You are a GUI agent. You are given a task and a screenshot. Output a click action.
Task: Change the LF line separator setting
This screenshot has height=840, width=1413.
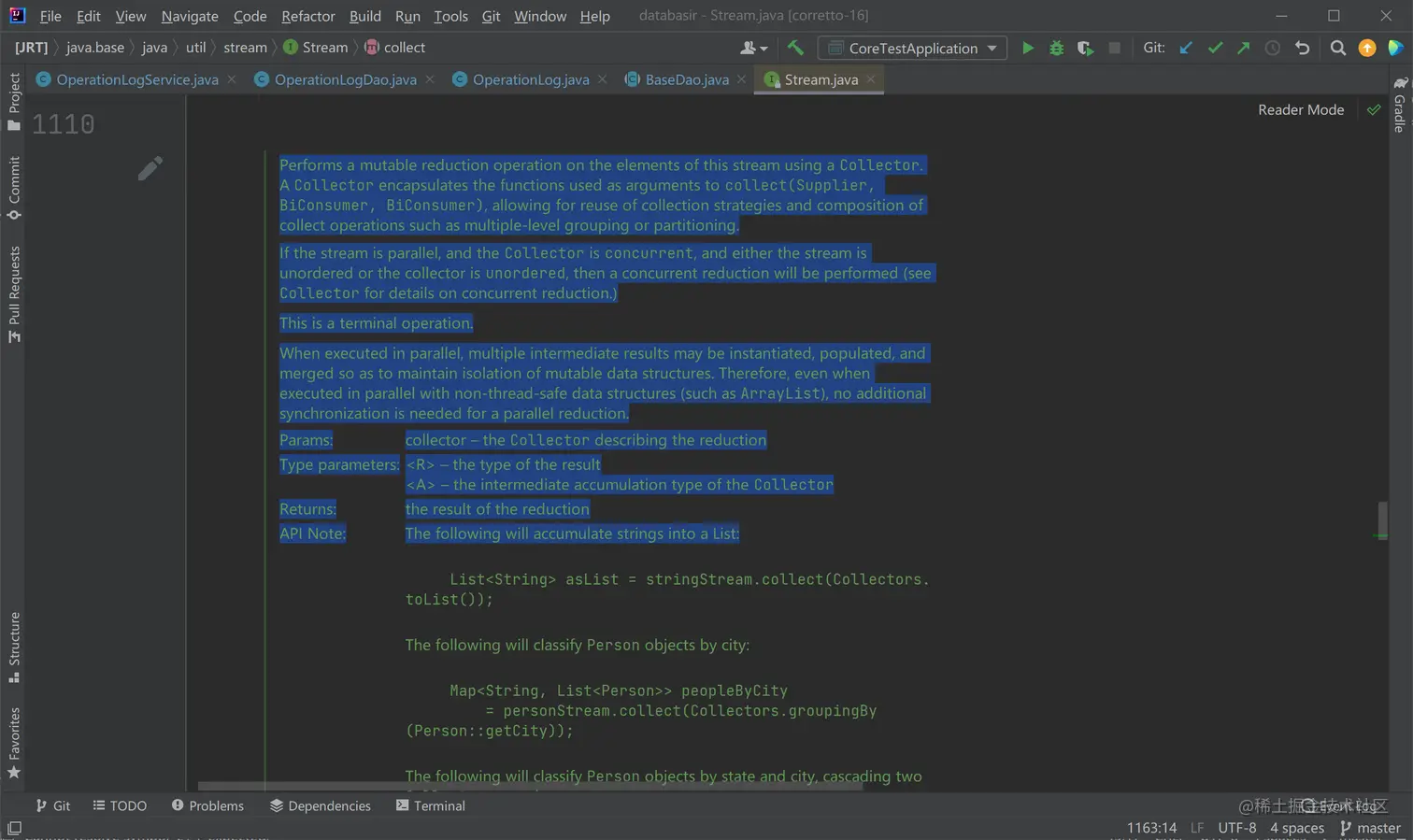tap(1197, 828)
